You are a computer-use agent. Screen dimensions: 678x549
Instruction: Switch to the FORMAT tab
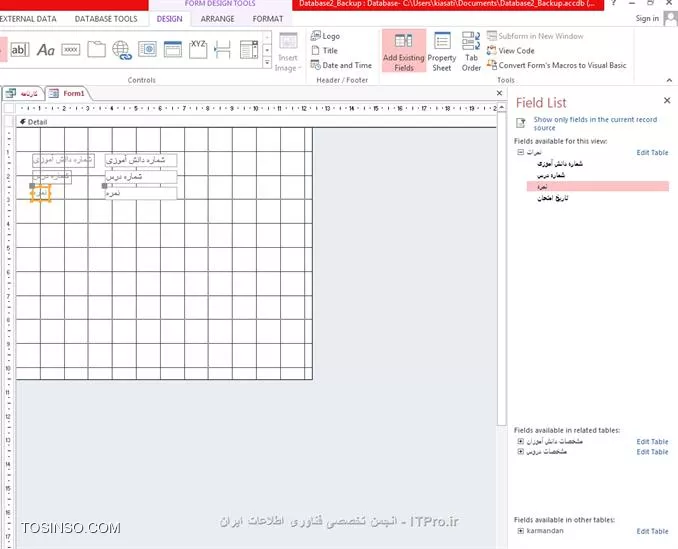(x=268, y=19)
